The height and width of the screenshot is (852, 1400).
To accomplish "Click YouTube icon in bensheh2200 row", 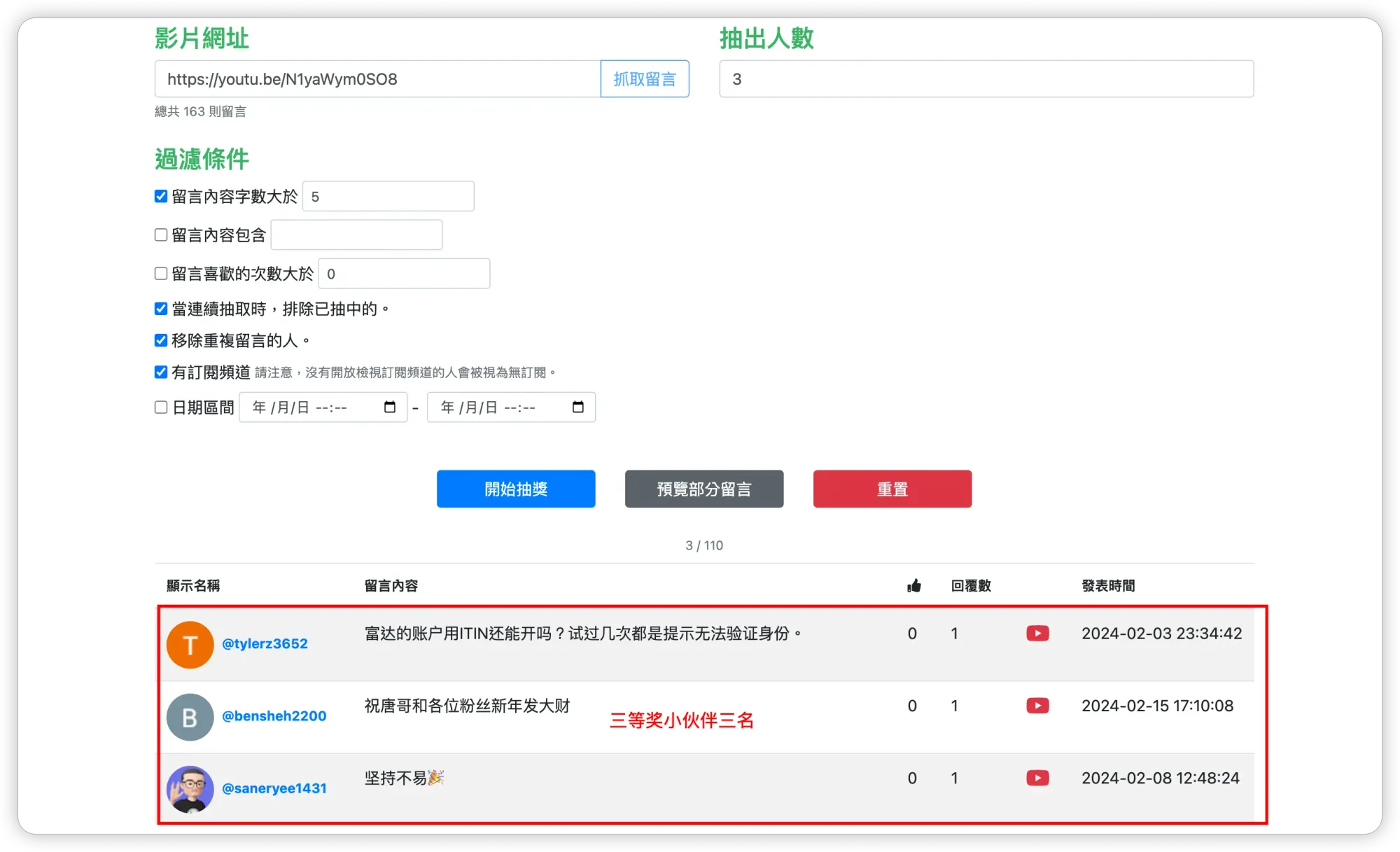I will coord(1037,706).
